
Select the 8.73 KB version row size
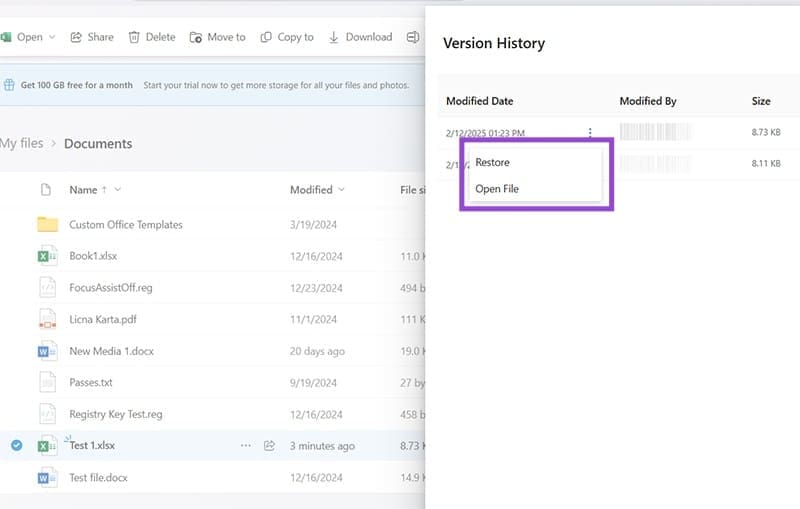click(x=766, y=132)
